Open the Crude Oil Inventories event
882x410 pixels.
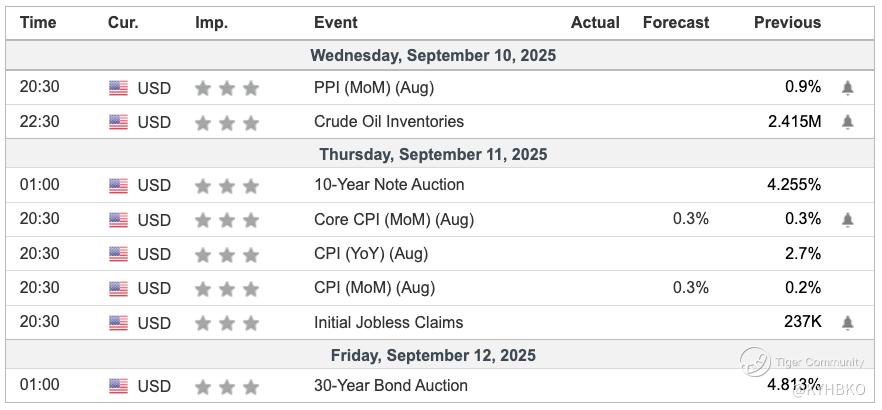[x=389, y=122]
